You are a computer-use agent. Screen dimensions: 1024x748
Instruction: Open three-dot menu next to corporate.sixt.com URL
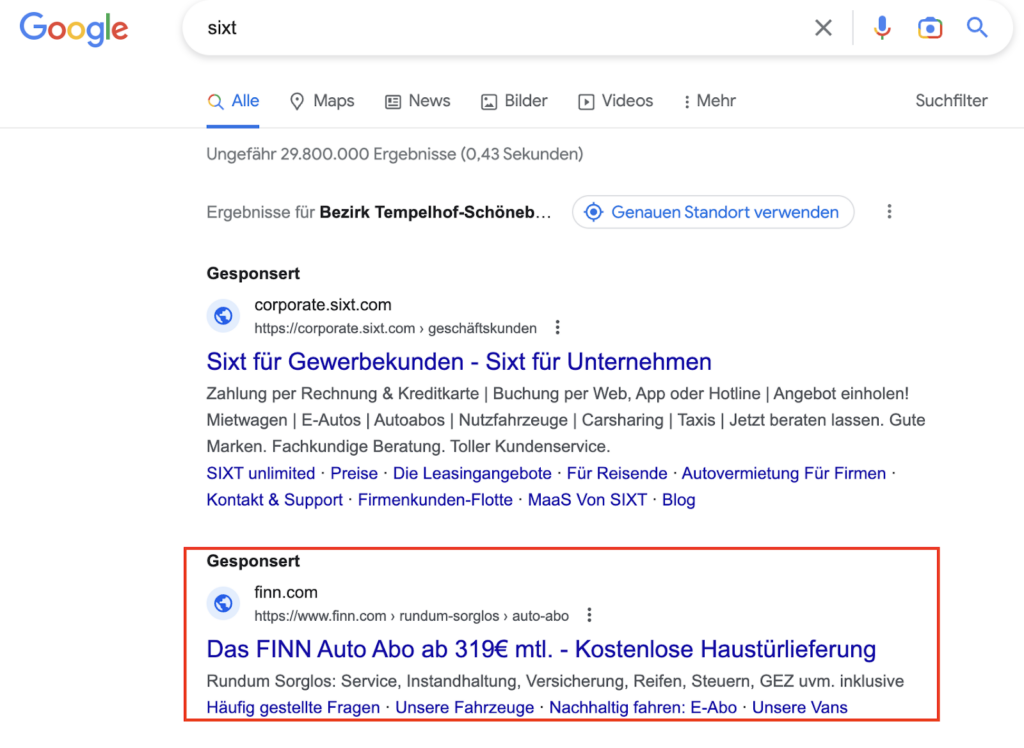pos(557,327)
